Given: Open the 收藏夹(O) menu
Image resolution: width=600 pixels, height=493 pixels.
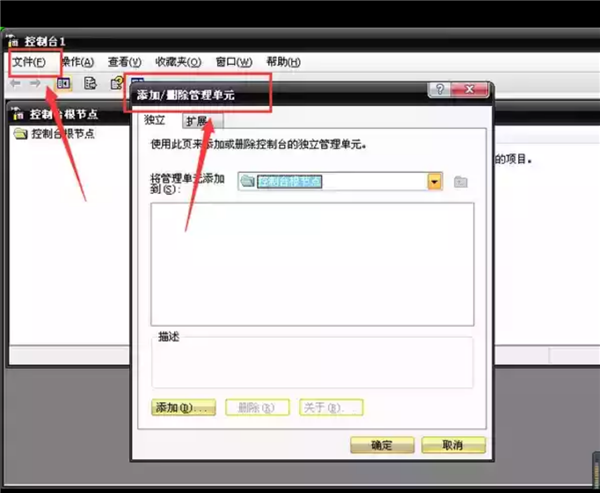Looking at the screenshot, I should click(x=180, y=62).
